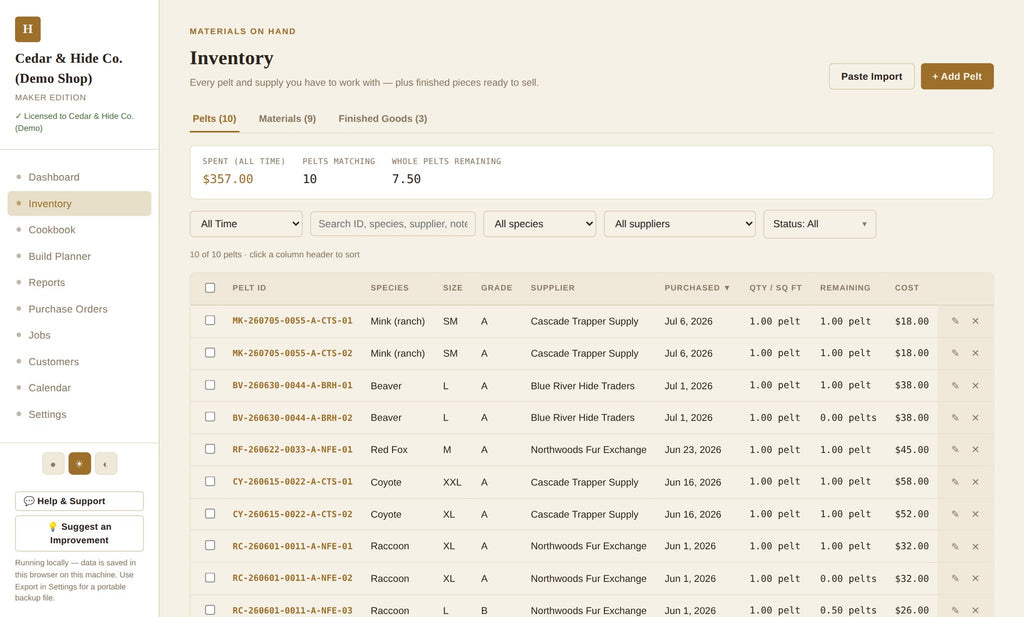Open the Status: All filter
Viewport: 1024px width, 617px height.
(x=820, y=224)
